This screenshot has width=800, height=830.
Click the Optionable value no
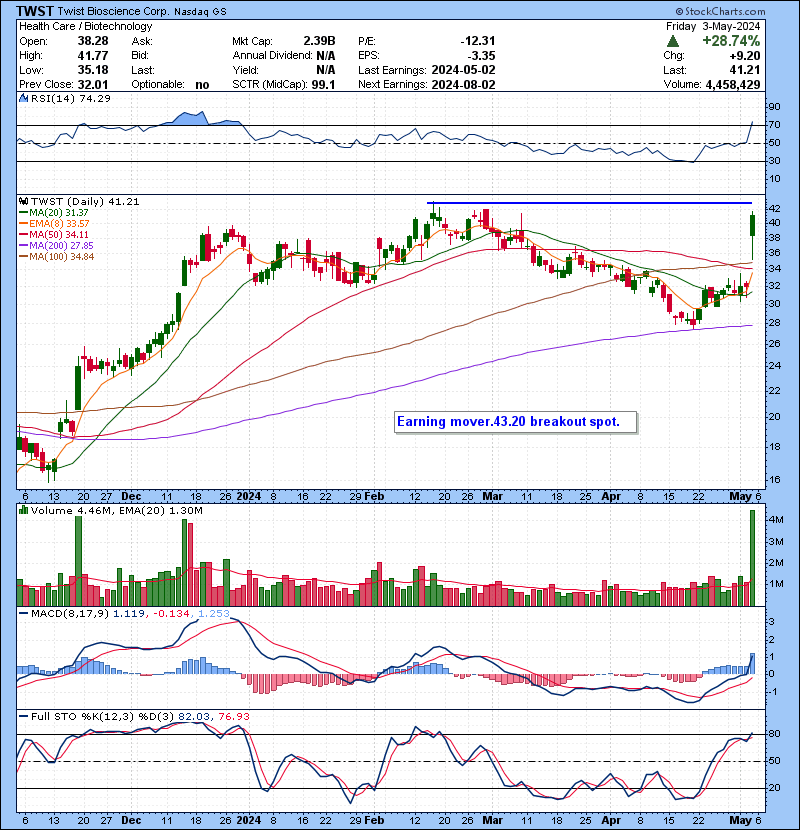[202, 85]
